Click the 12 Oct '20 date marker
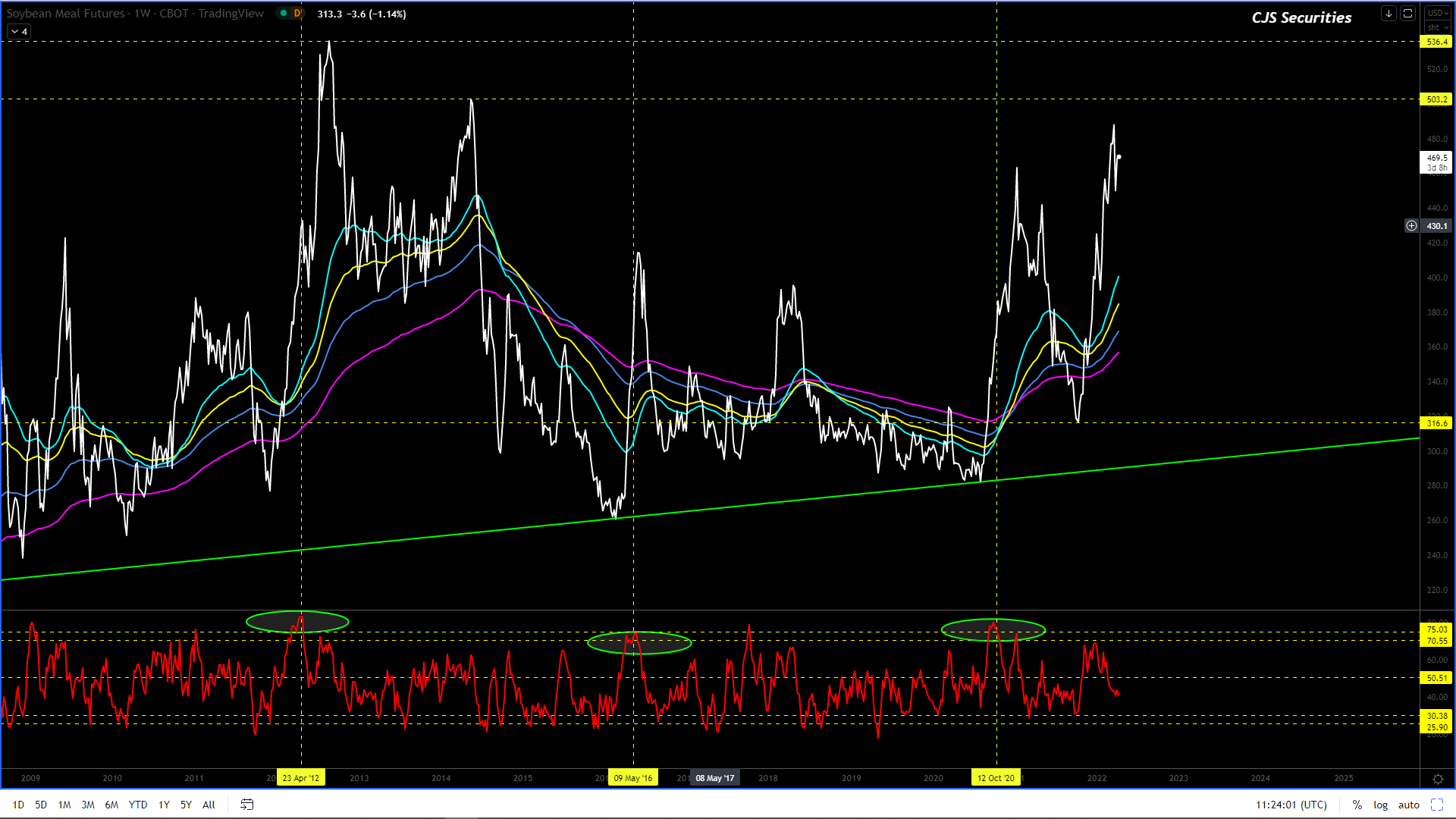This screenshot has height=819, width=1456. point(995,778)
